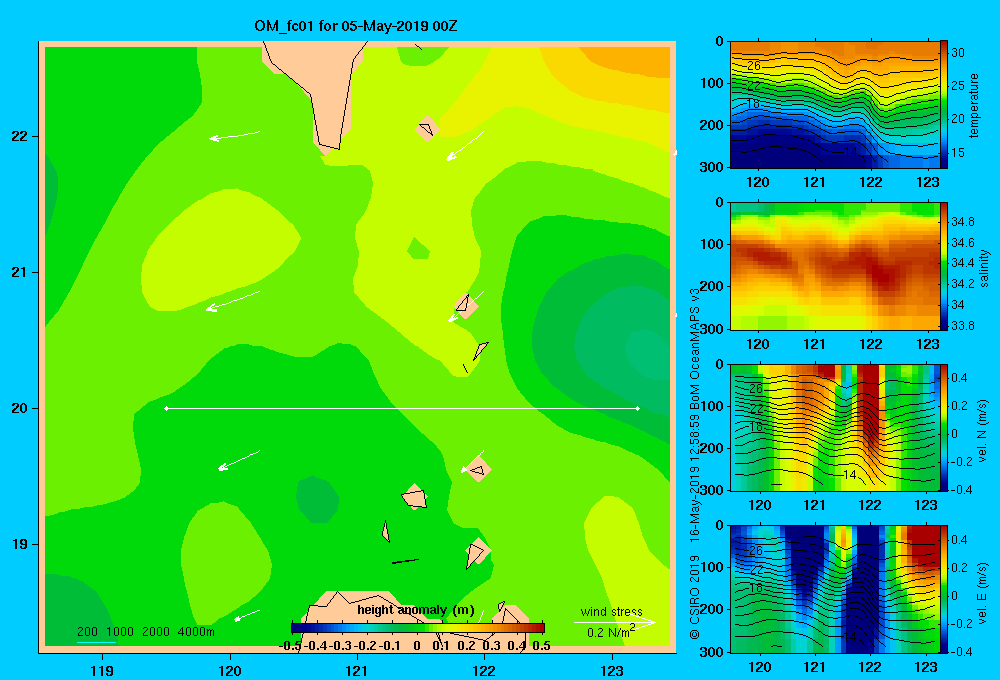Click longitude label 119 on map axis
The image size is (1000, 680).
[x=103, y=670]
